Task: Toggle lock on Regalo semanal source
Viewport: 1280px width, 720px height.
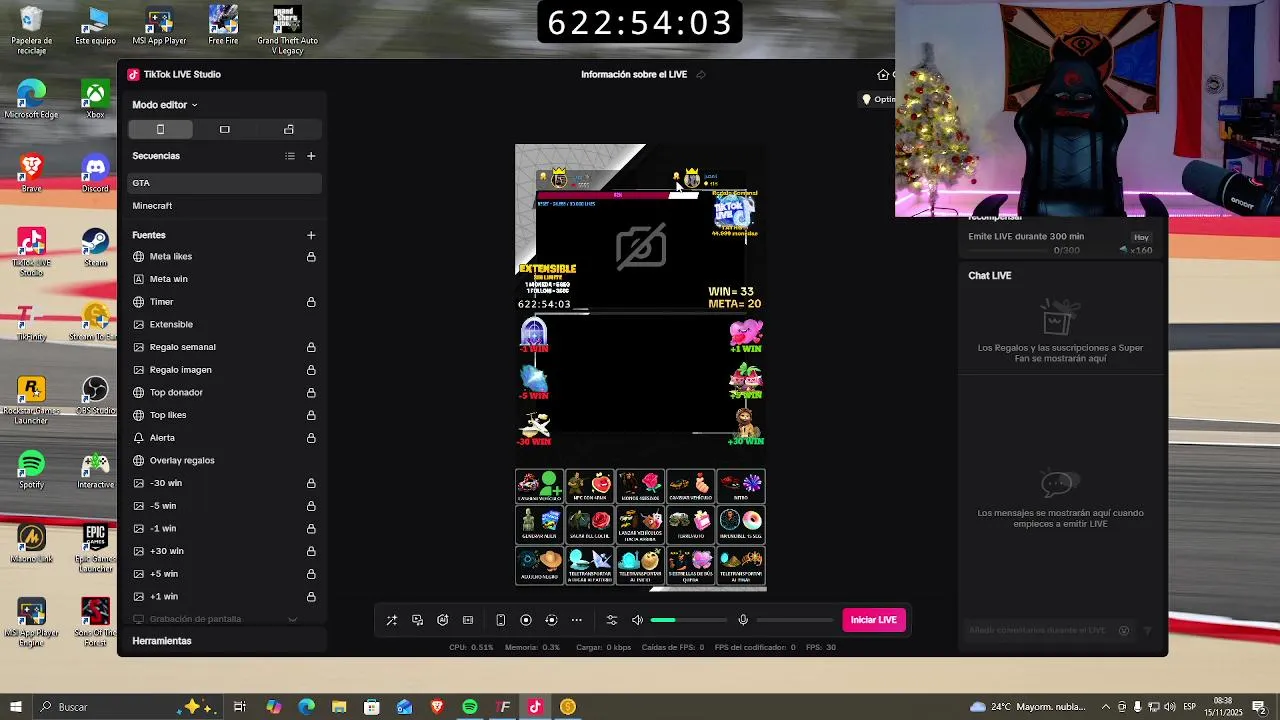Action: coord(311,347)
